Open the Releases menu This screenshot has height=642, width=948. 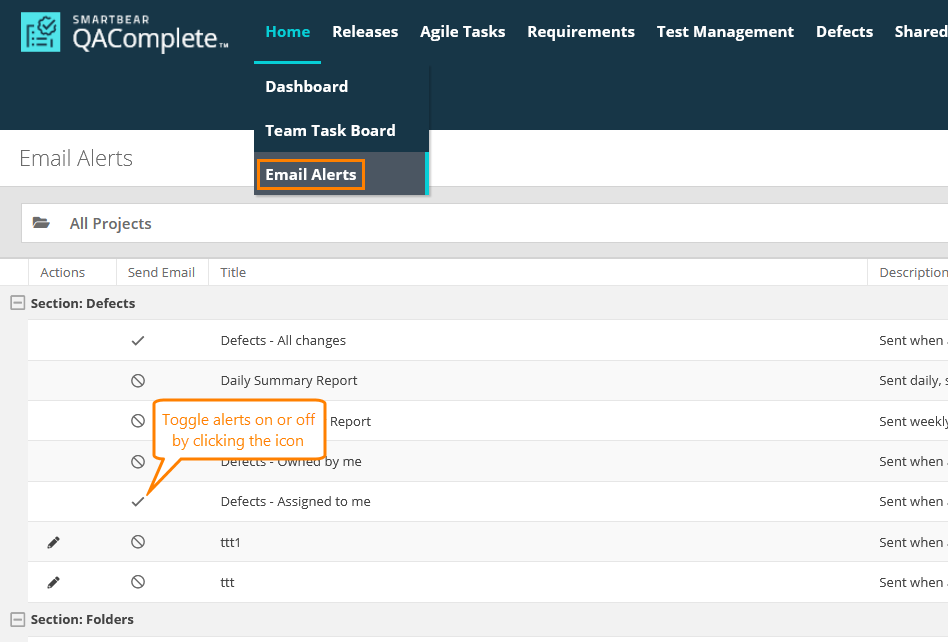tap(365, 32)
